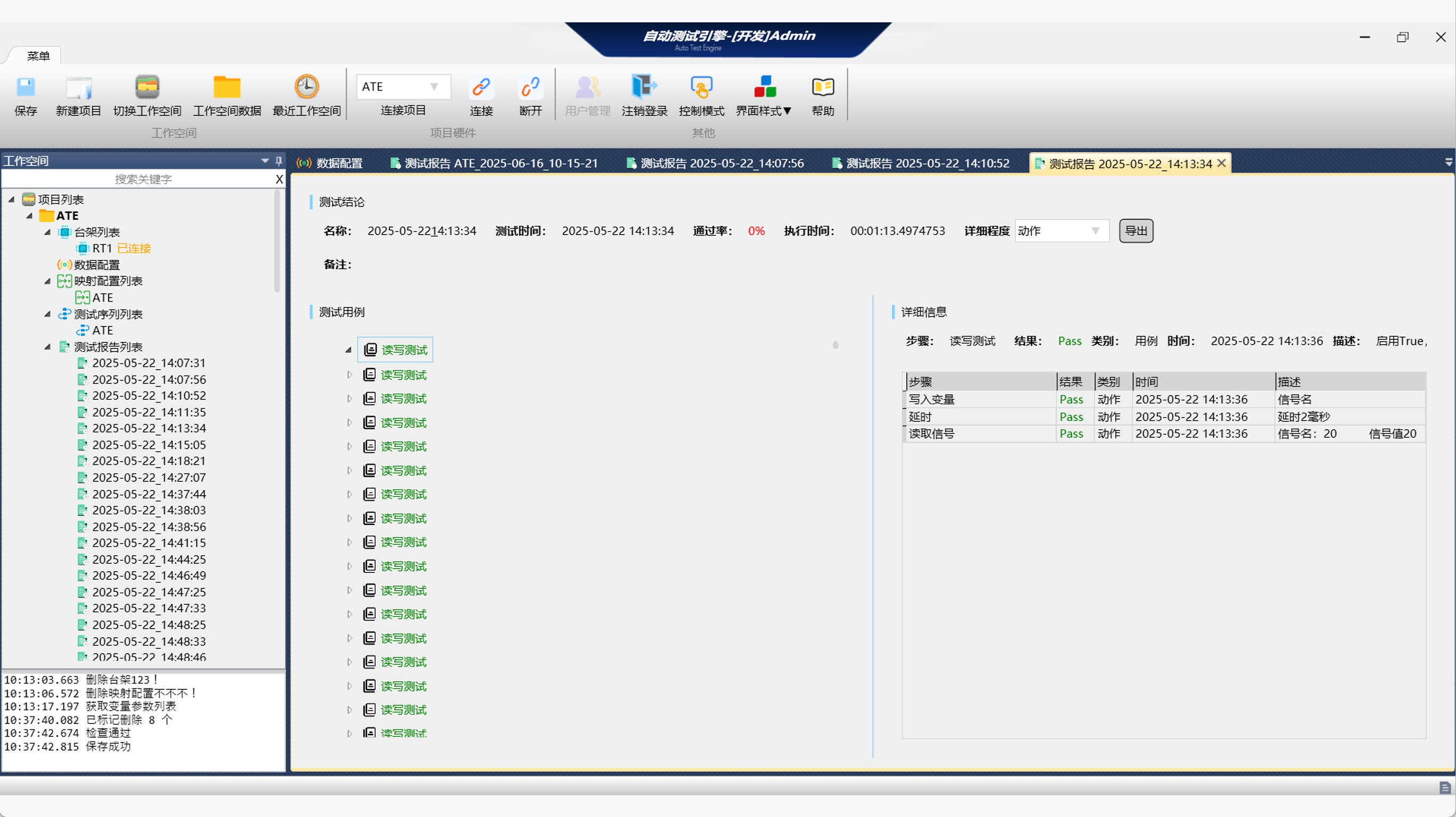Click the Save (保存) toolbar icon

click(x=26, y=88)
